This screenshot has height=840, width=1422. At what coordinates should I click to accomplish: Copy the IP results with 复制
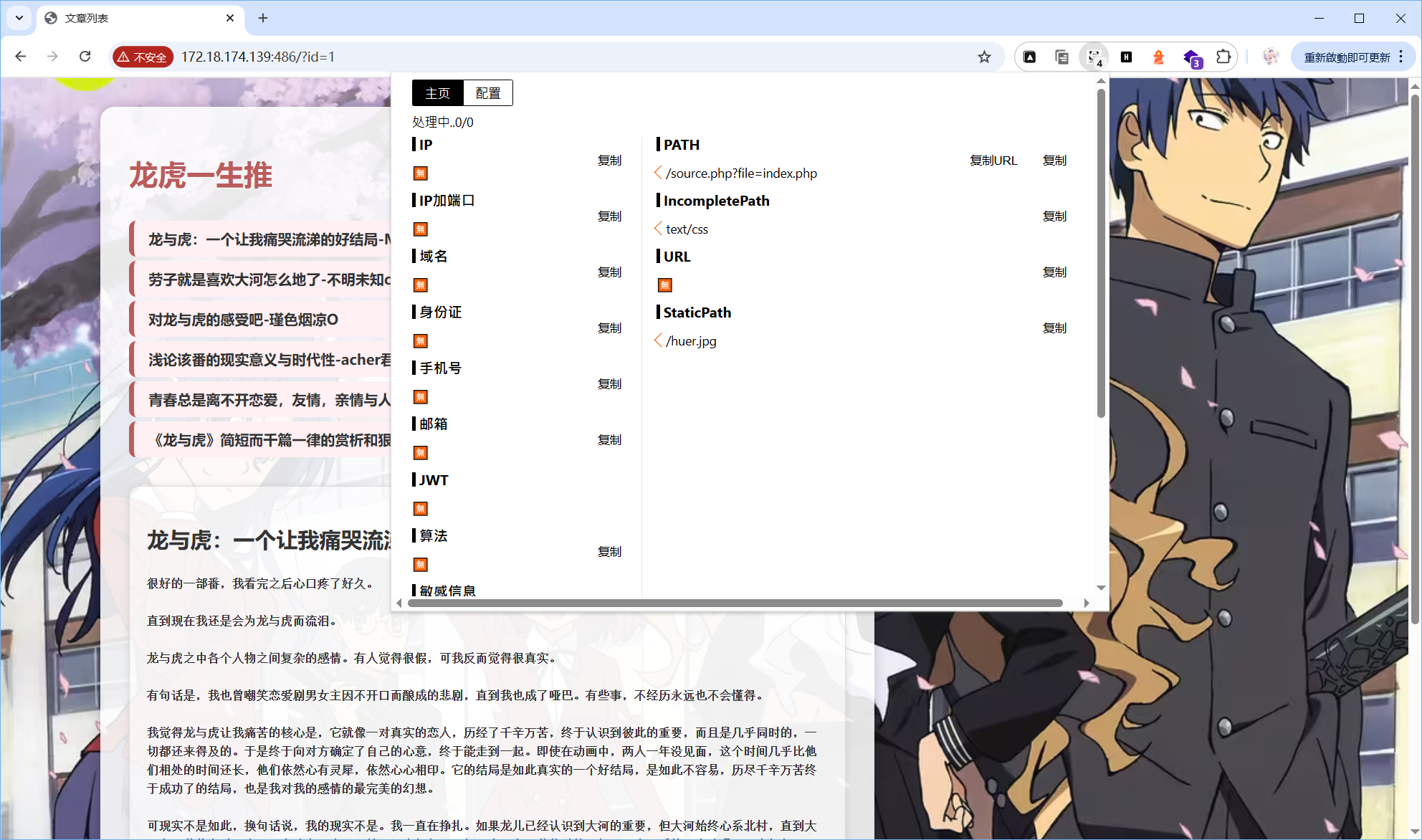point(609,161)
